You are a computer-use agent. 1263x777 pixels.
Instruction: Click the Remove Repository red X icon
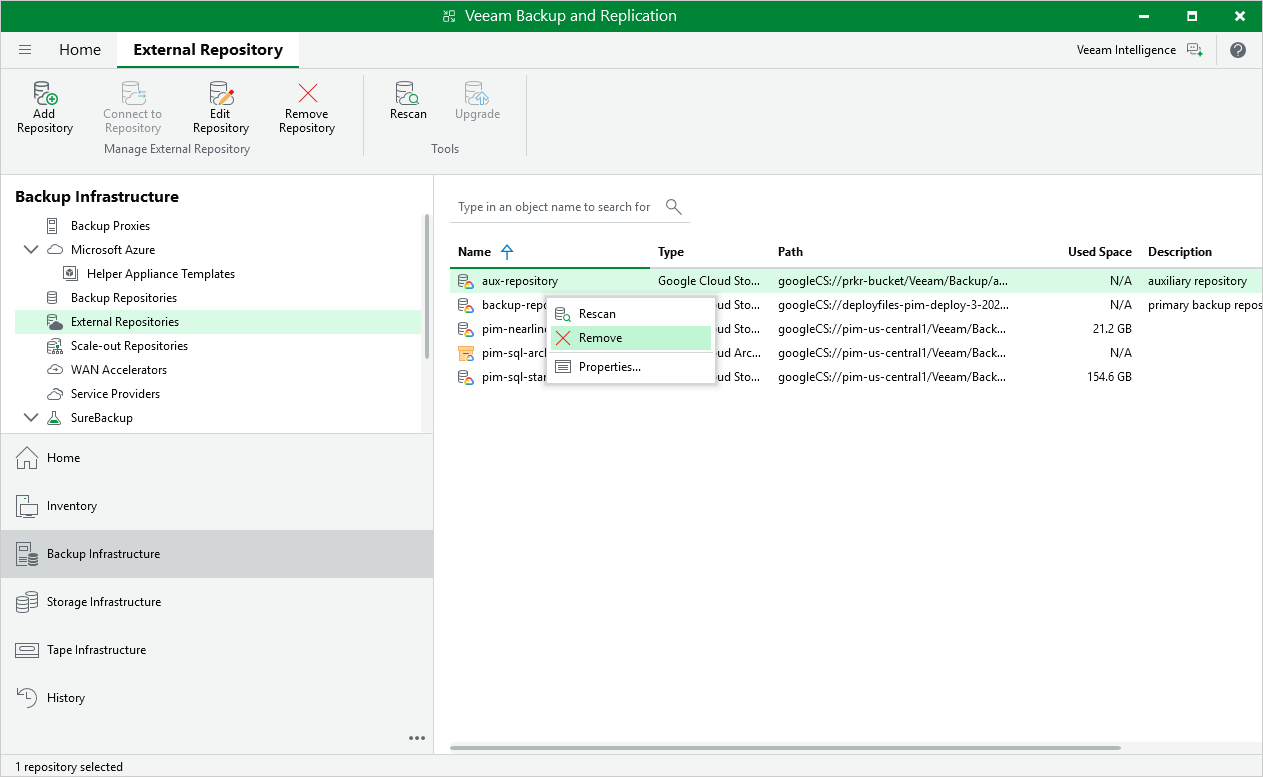(x=308, y=93)
